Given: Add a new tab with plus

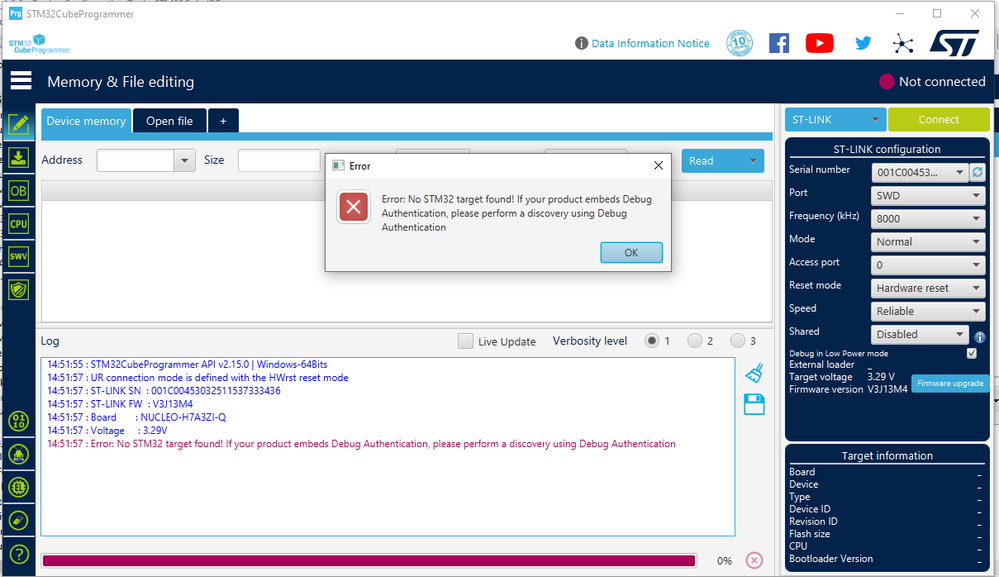Looking at the screenshot, I should click(223, 121).
